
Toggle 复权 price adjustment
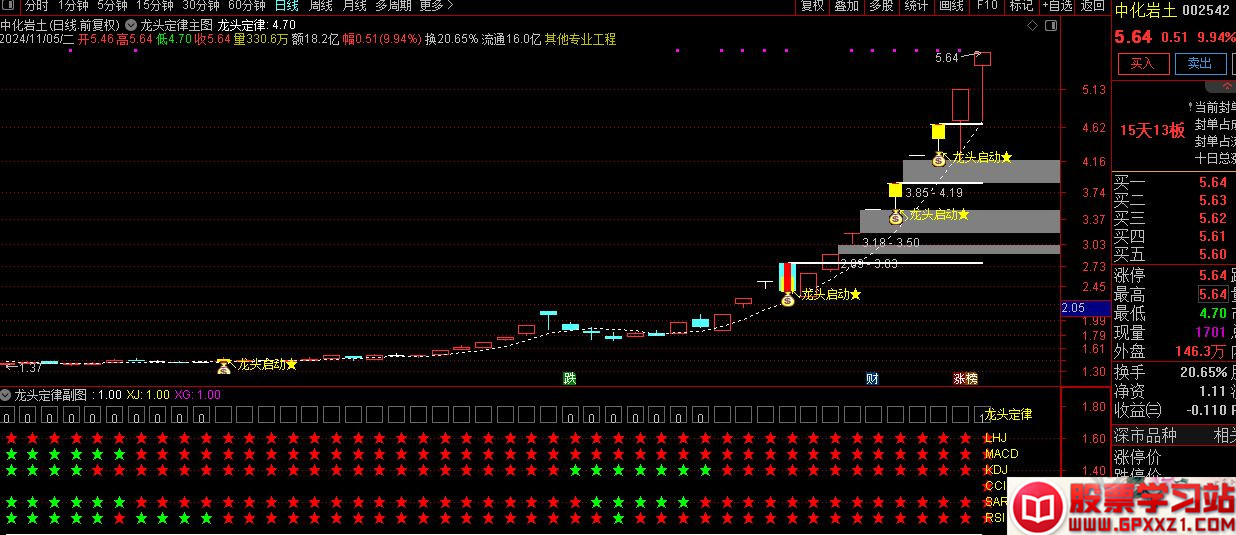click(x=812, y=6)
